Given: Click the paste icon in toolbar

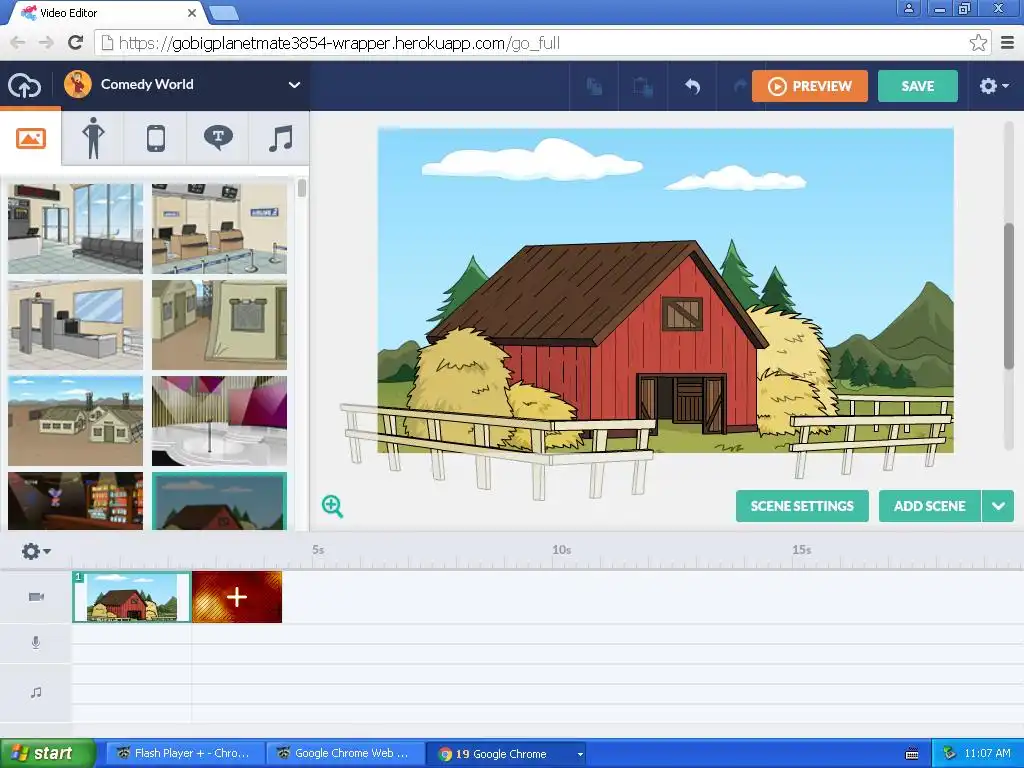Looking at the screenshot, I should pos(643,86).
